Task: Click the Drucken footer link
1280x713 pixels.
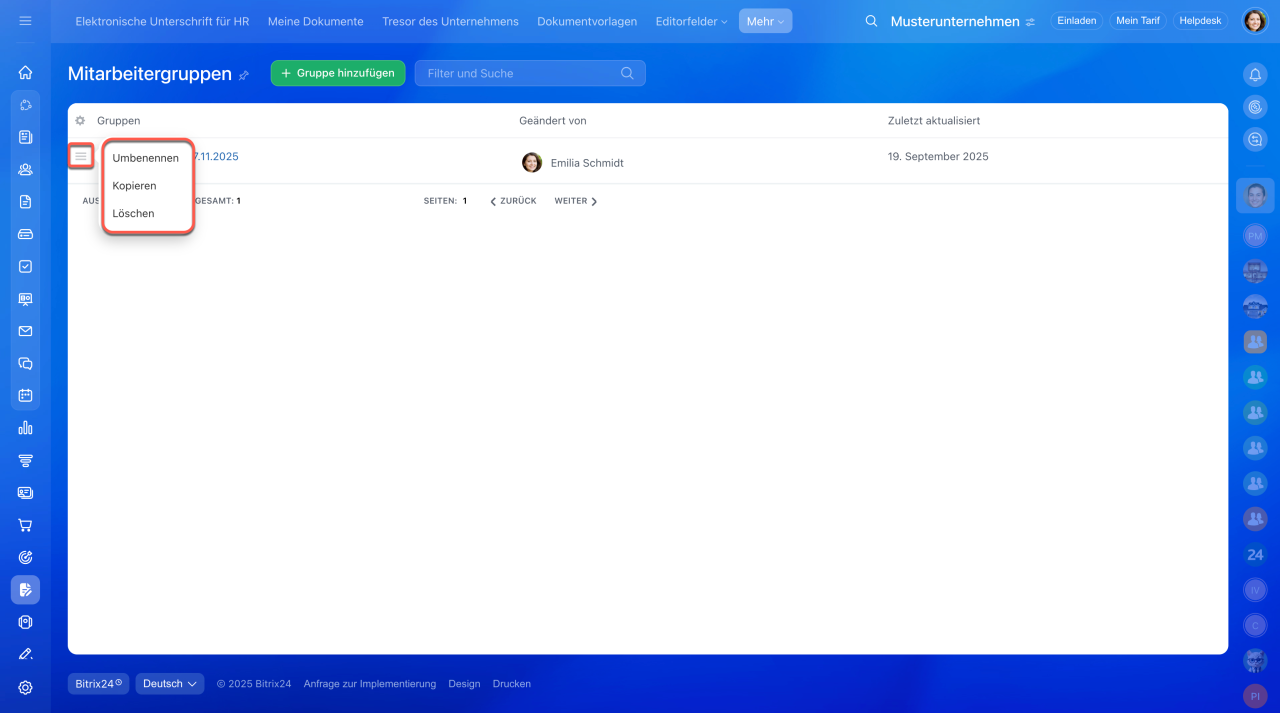Action: point(512,684)
